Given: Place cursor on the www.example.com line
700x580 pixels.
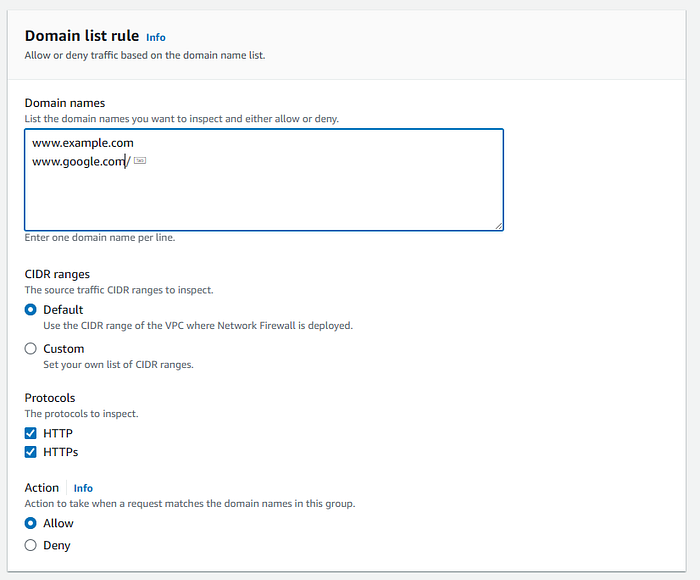Looking at the screenshot, I should 82,142.
